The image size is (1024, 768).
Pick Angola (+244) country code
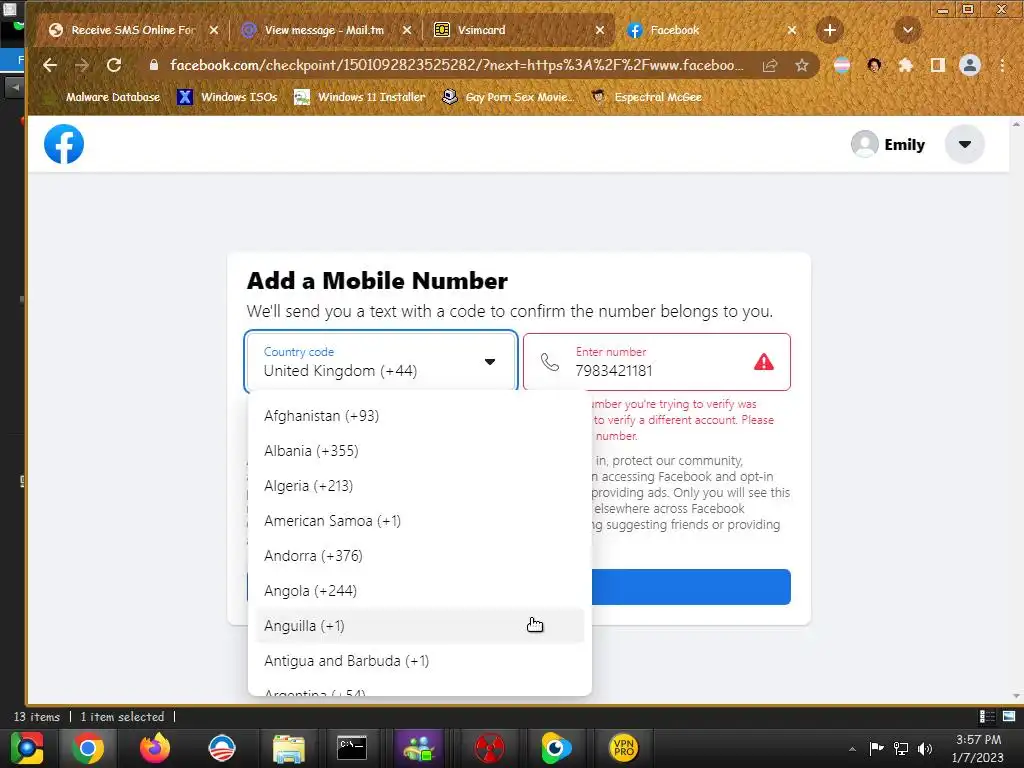419,590
